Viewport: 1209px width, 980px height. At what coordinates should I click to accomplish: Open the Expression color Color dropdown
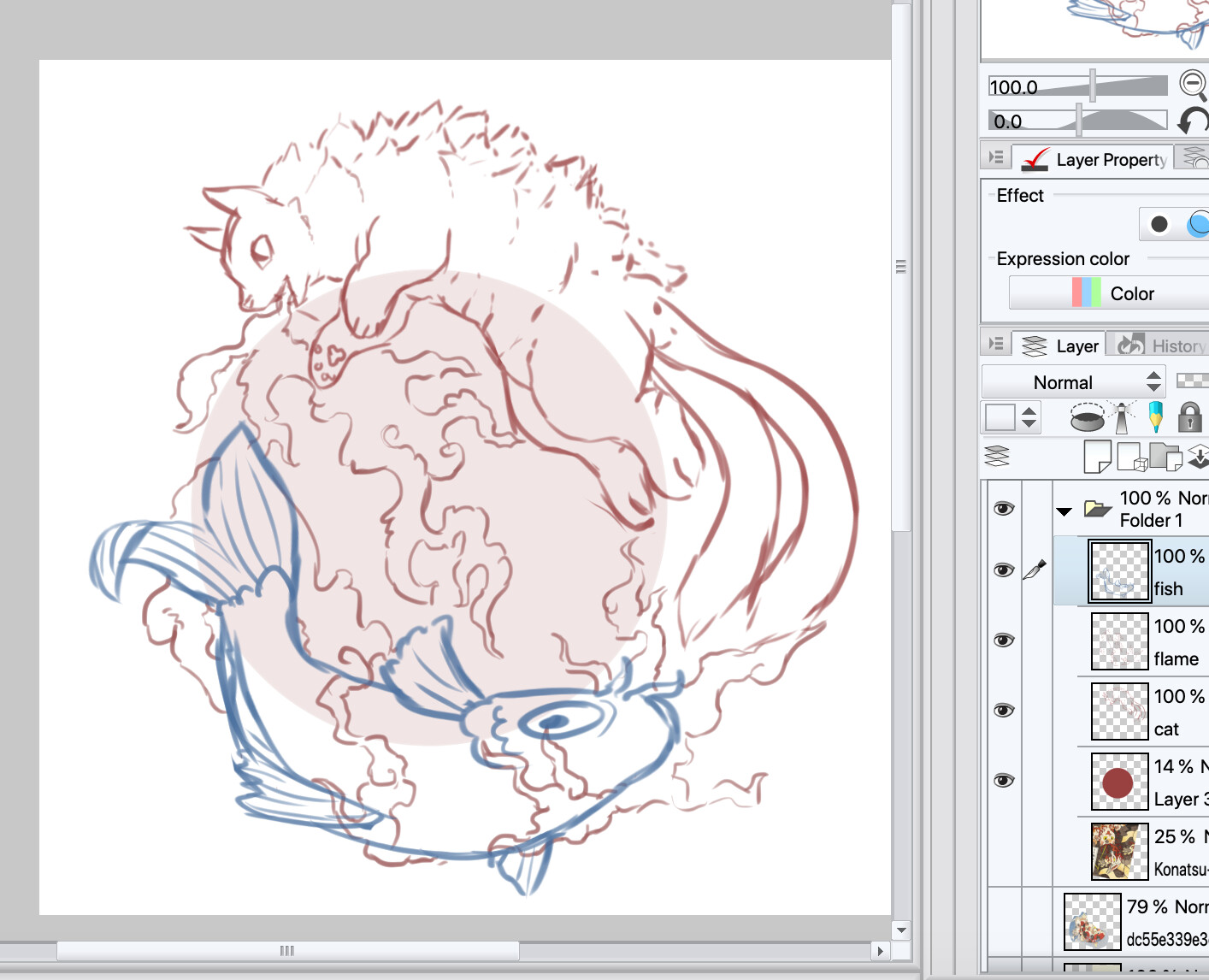(x=1109, y=292)
